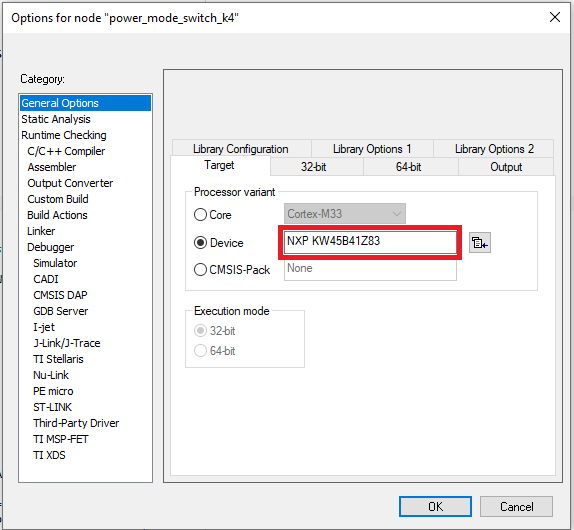Close the Options dialog window
Screen dimensions: 574x530
click(x=555, y=17)
